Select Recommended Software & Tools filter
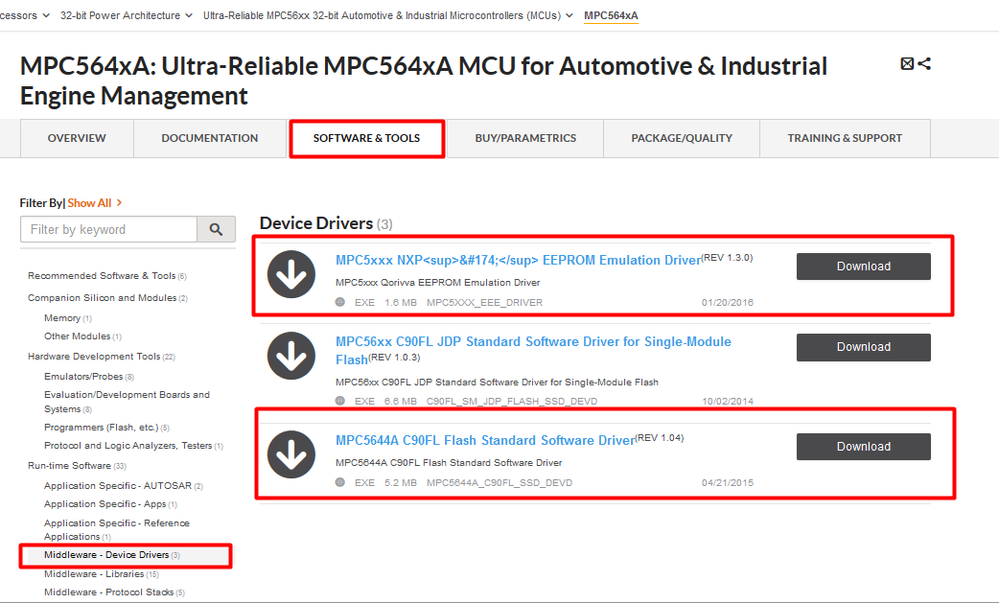 pyautogui.click(x=102, y=276)
